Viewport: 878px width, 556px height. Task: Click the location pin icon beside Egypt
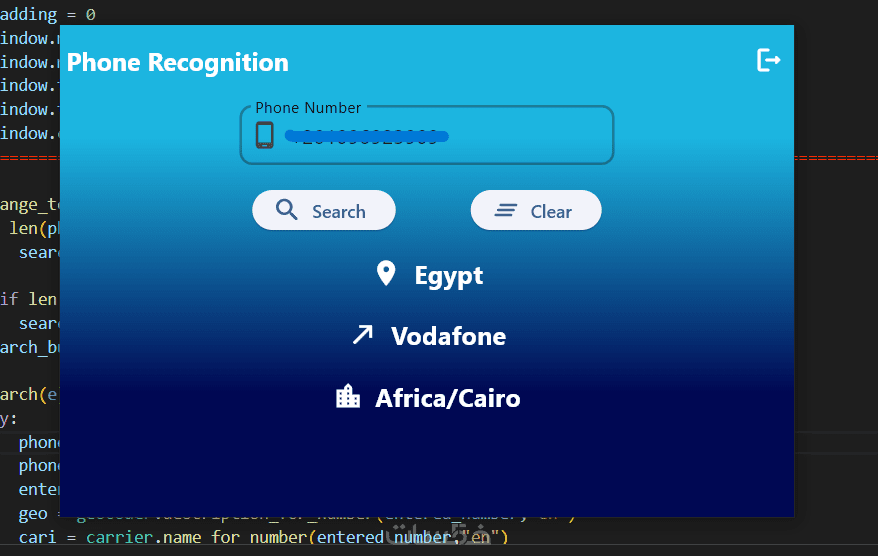(x=386, y=274)
